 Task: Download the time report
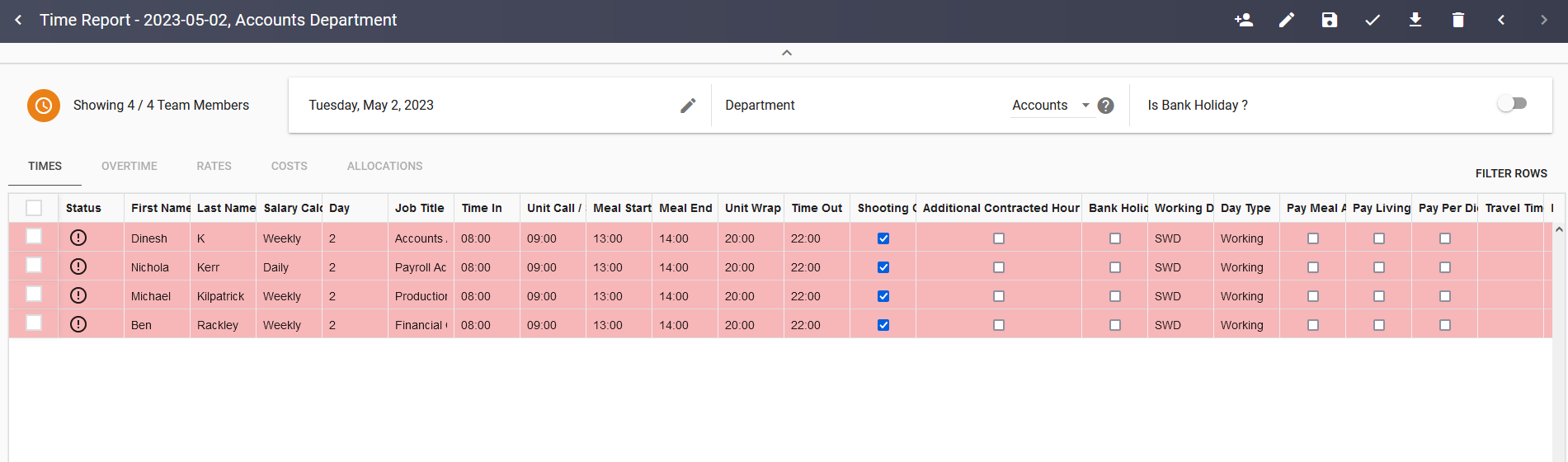[x=1415, y=20]
